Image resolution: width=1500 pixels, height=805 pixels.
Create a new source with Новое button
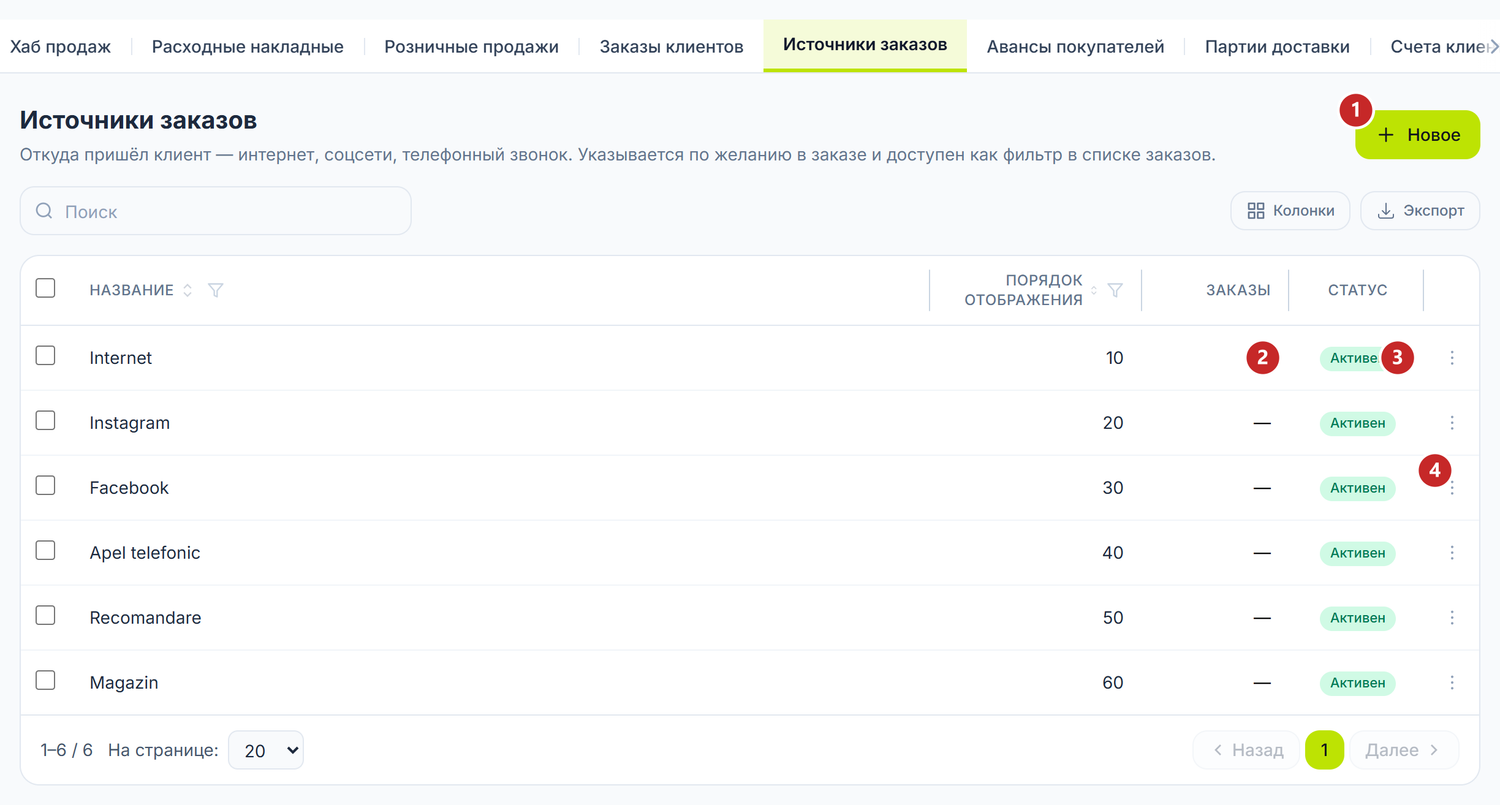tap(1417, 135)
